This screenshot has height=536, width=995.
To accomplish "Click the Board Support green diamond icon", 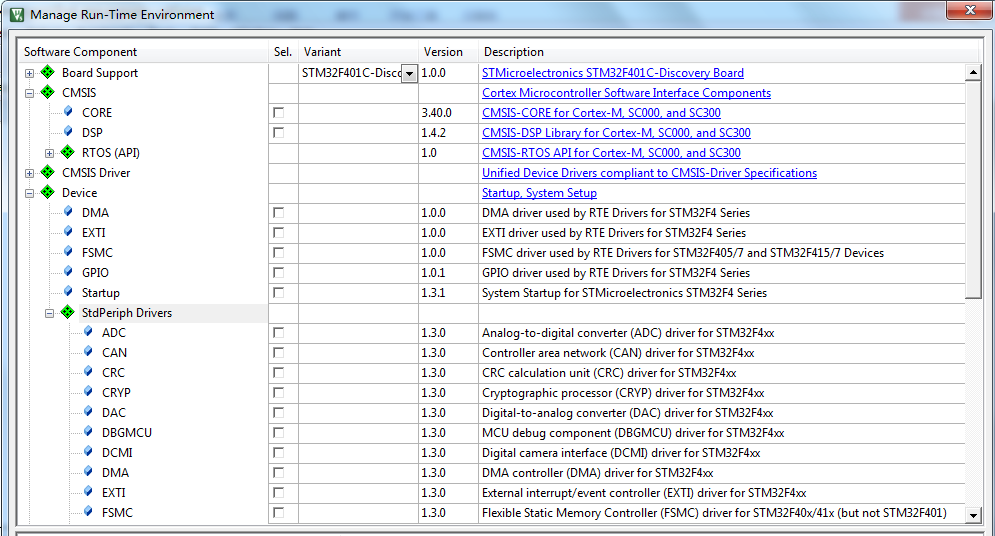I will tap(48, 72).
